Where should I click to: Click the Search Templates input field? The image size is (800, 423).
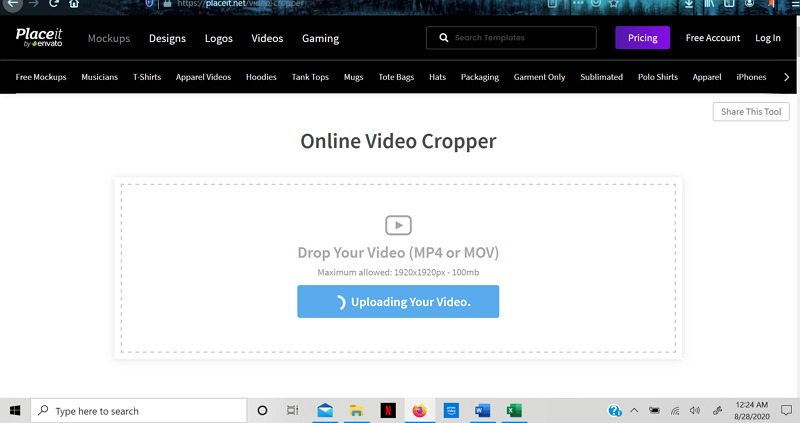(x=511, y=38)
